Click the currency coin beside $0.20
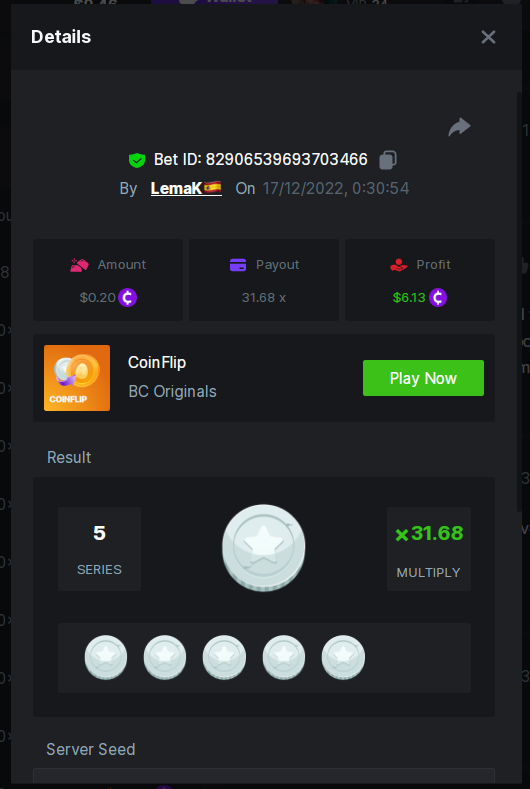The width and height of the screenshot is (530, 789). click(x=127, y=297)
